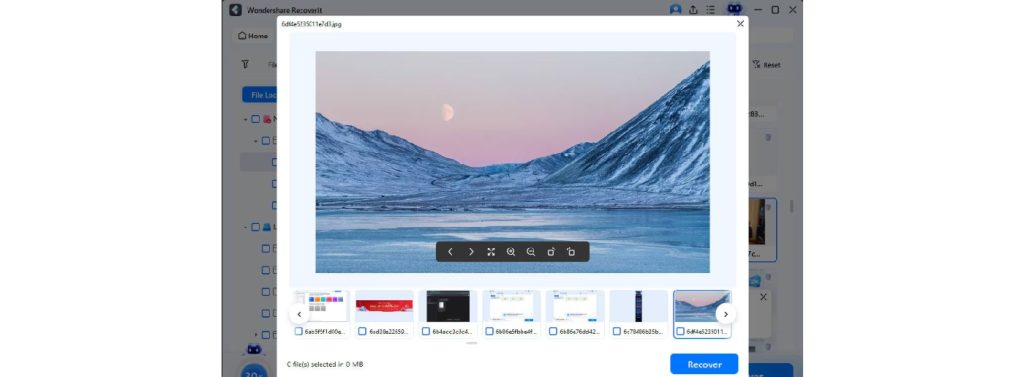
Task: Click the Recoverit back arrow logo button
Action: [236, 10]
